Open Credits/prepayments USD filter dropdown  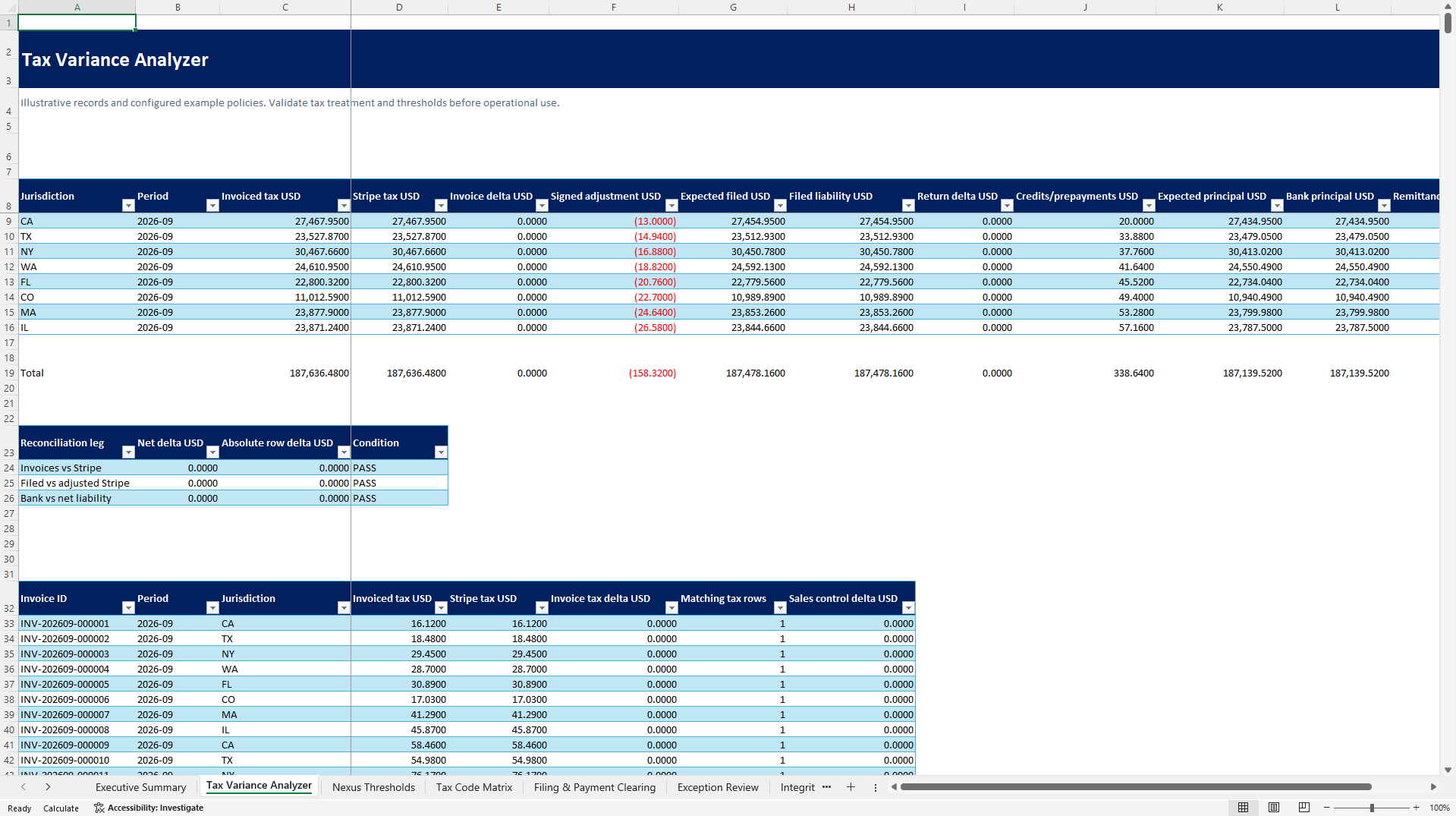(1149, 206)
